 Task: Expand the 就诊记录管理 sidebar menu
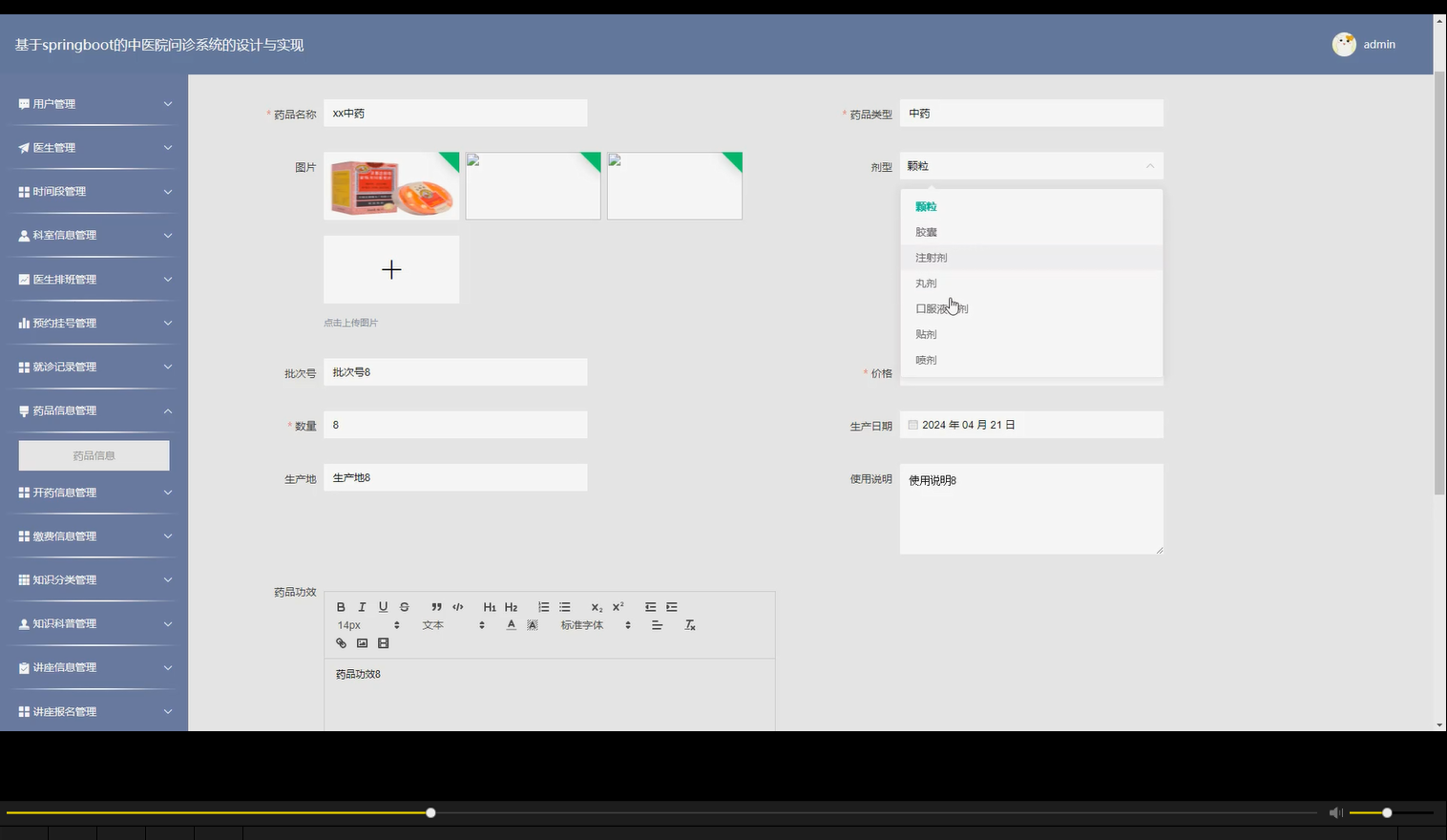94,367
